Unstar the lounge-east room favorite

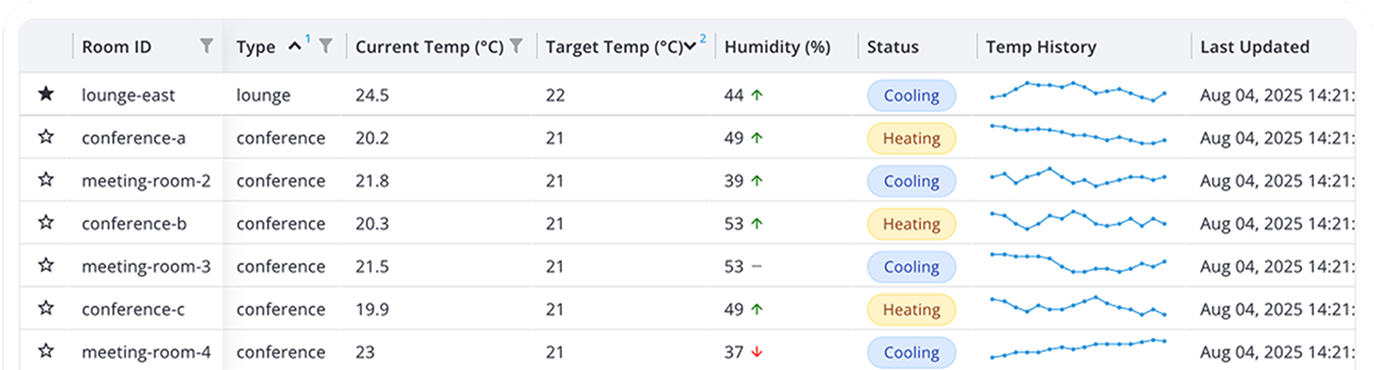coord(45,94)
